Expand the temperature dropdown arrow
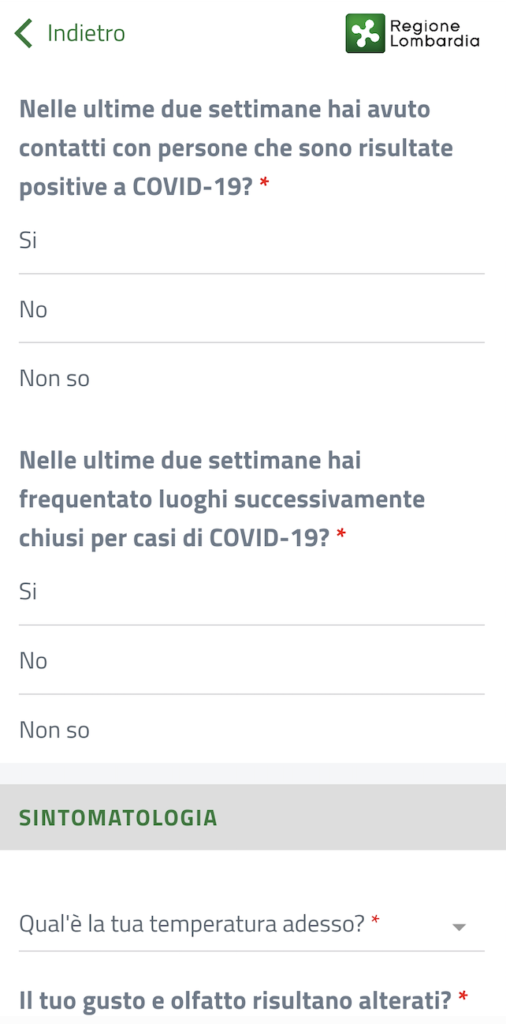Screen dimensions: 506x1024 pyautogui.click(x=459, y=927)
